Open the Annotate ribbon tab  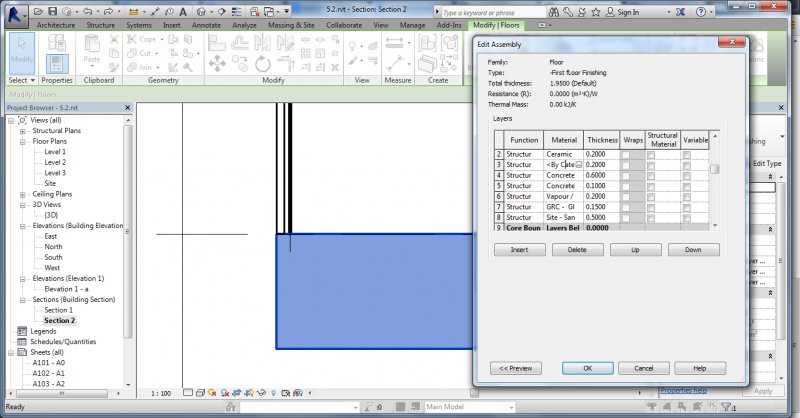(206, 25)
